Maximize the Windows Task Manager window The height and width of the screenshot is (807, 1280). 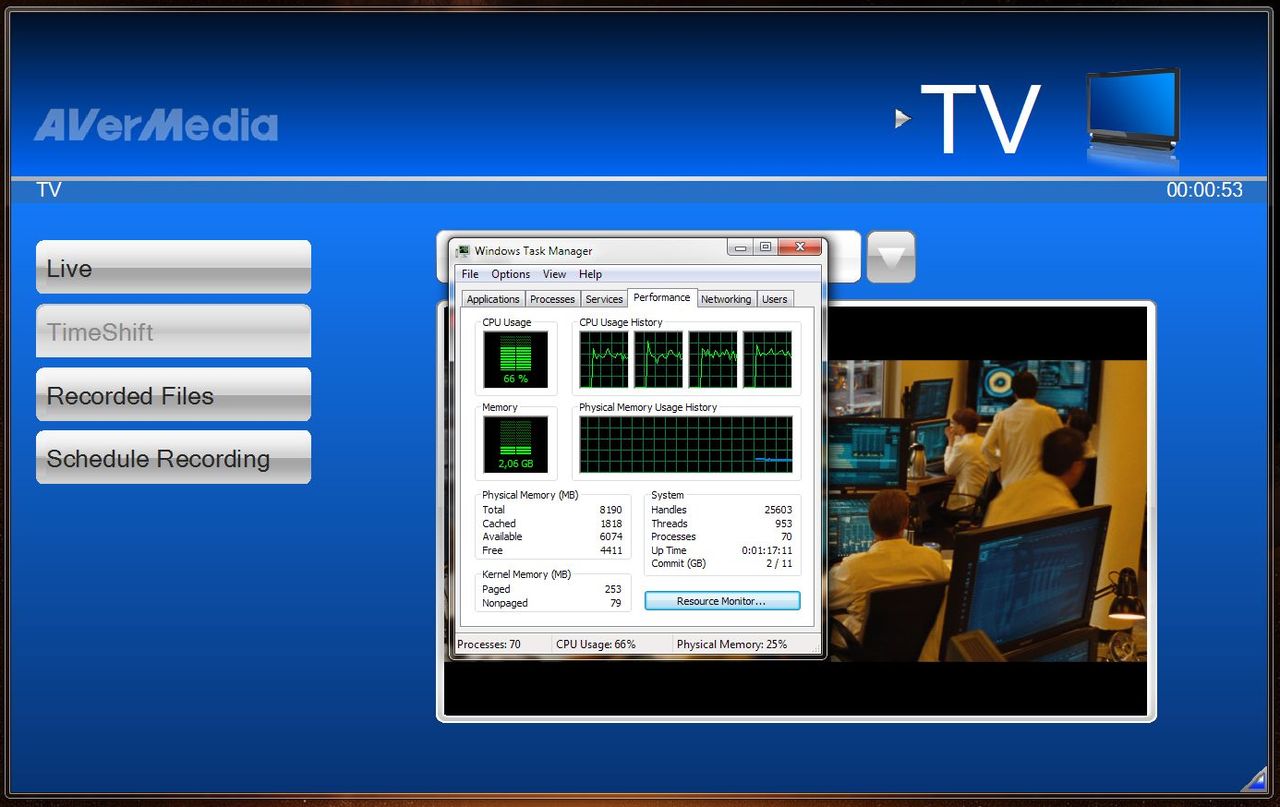point(765,248)
